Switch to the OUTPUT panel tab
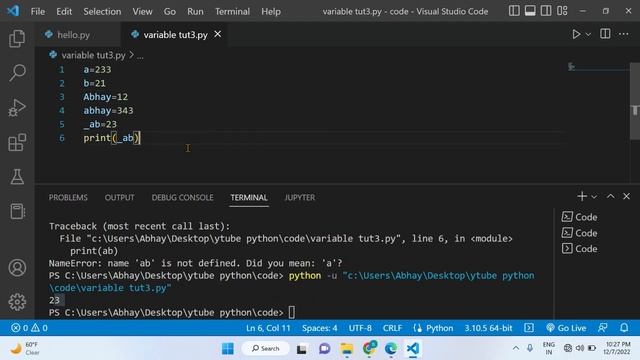The height and width of the screenshot is (360, 640). coord(119,198)
